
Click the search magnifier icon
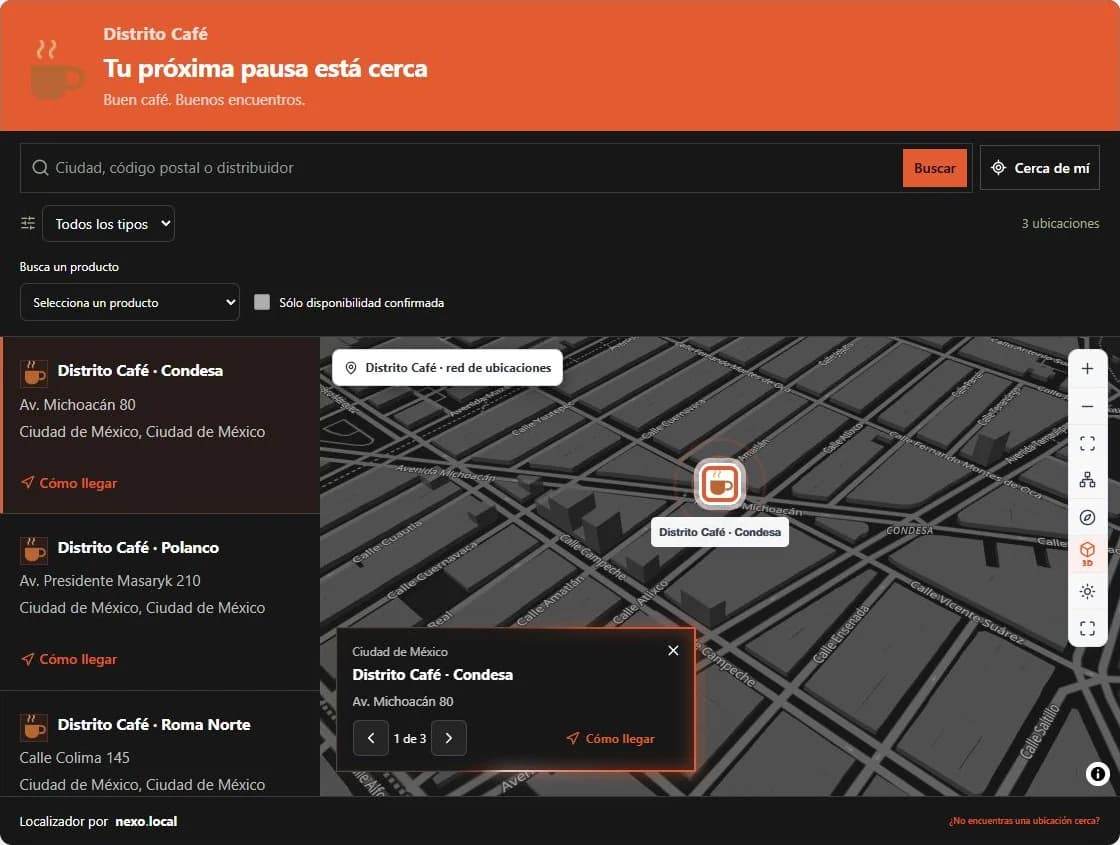tap(40, 168)
